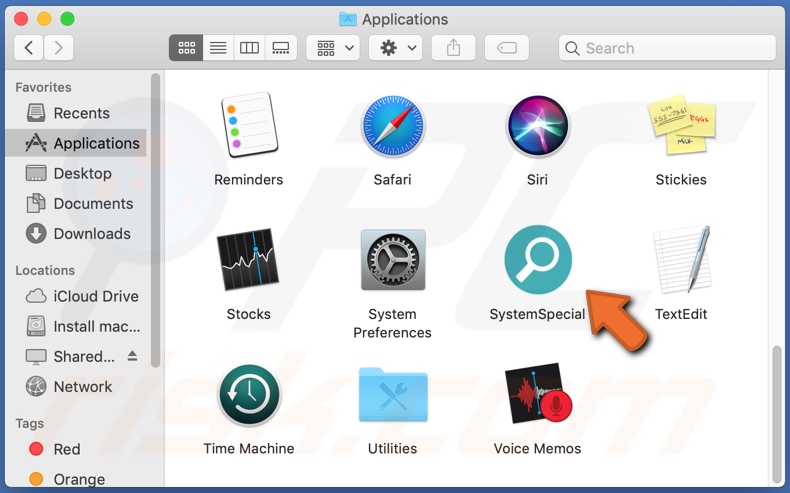
Task: Click the Time Machine name label
Action: 249,449
